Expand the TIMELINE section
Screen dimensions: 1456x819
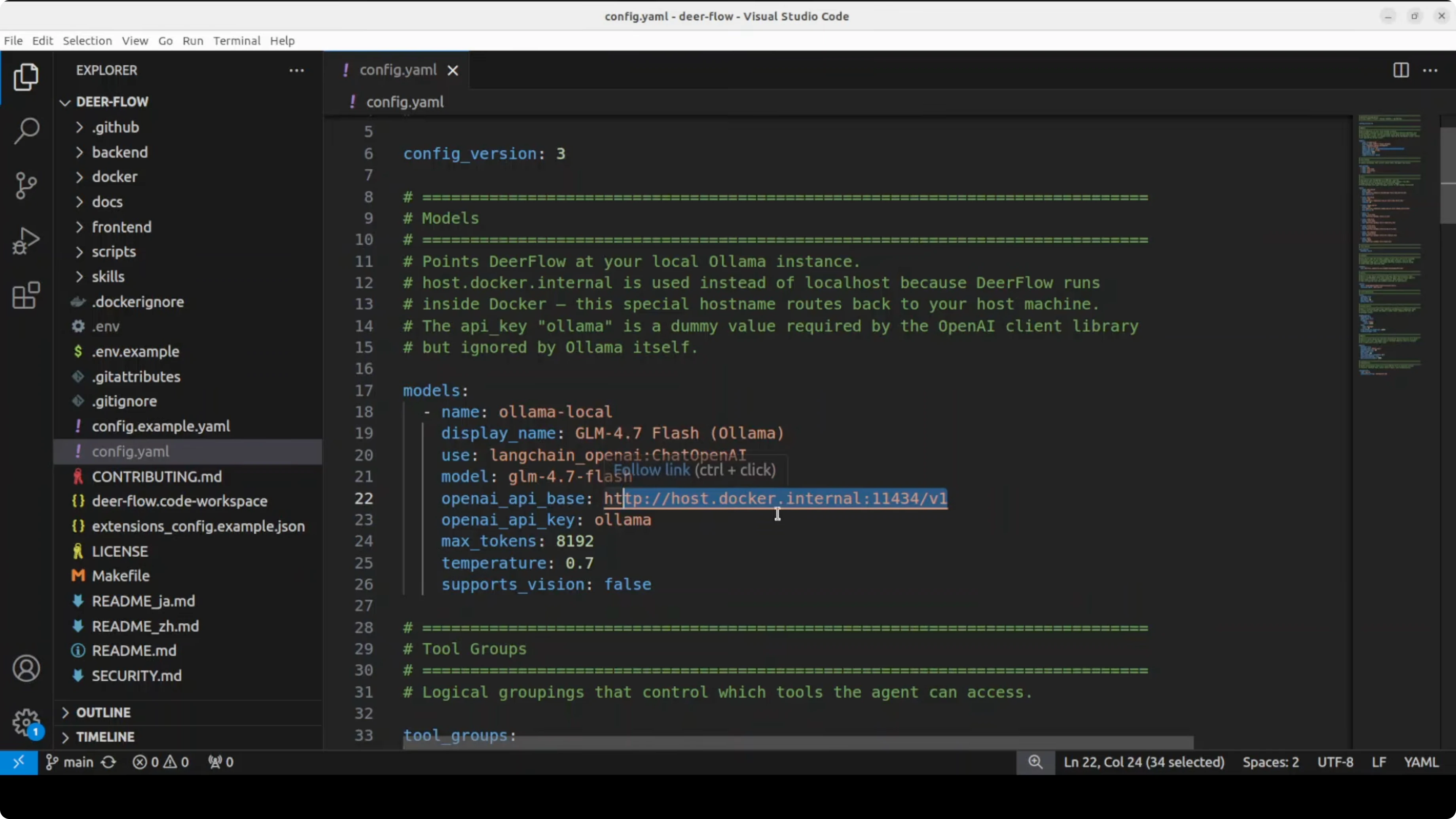(x=105, y=737)
